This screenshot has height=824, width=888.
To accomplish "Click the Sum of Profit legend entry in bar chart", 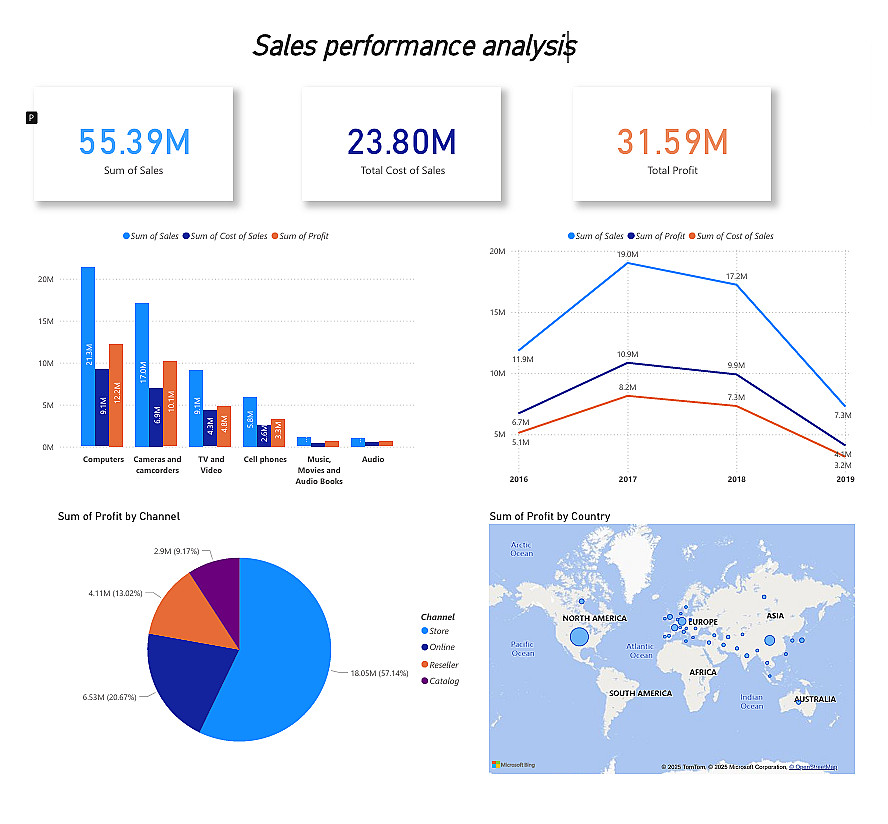I will [x=300, y=236].
